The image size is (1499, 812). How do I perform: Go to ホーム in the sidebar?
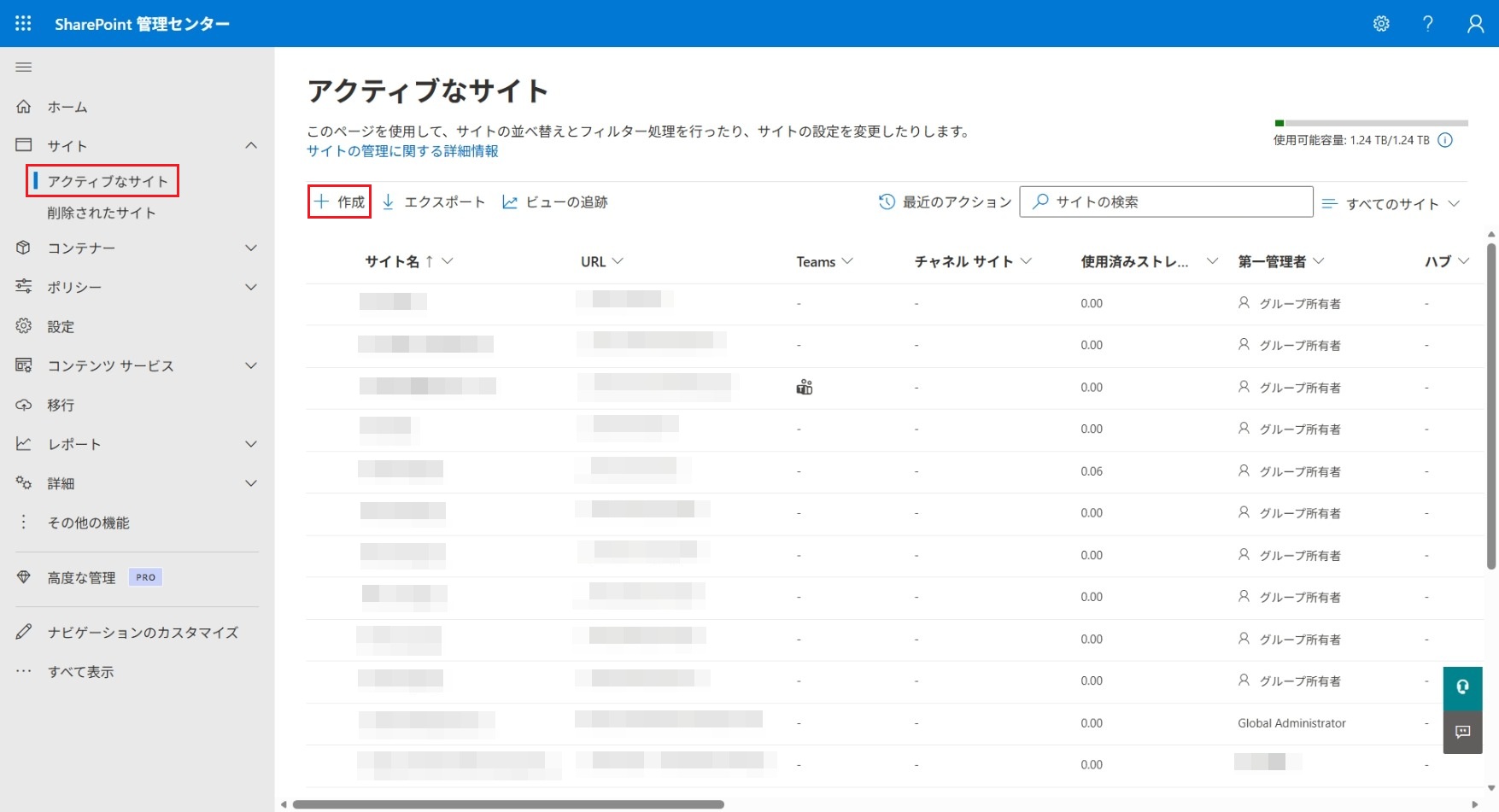(x=67, y=108)
